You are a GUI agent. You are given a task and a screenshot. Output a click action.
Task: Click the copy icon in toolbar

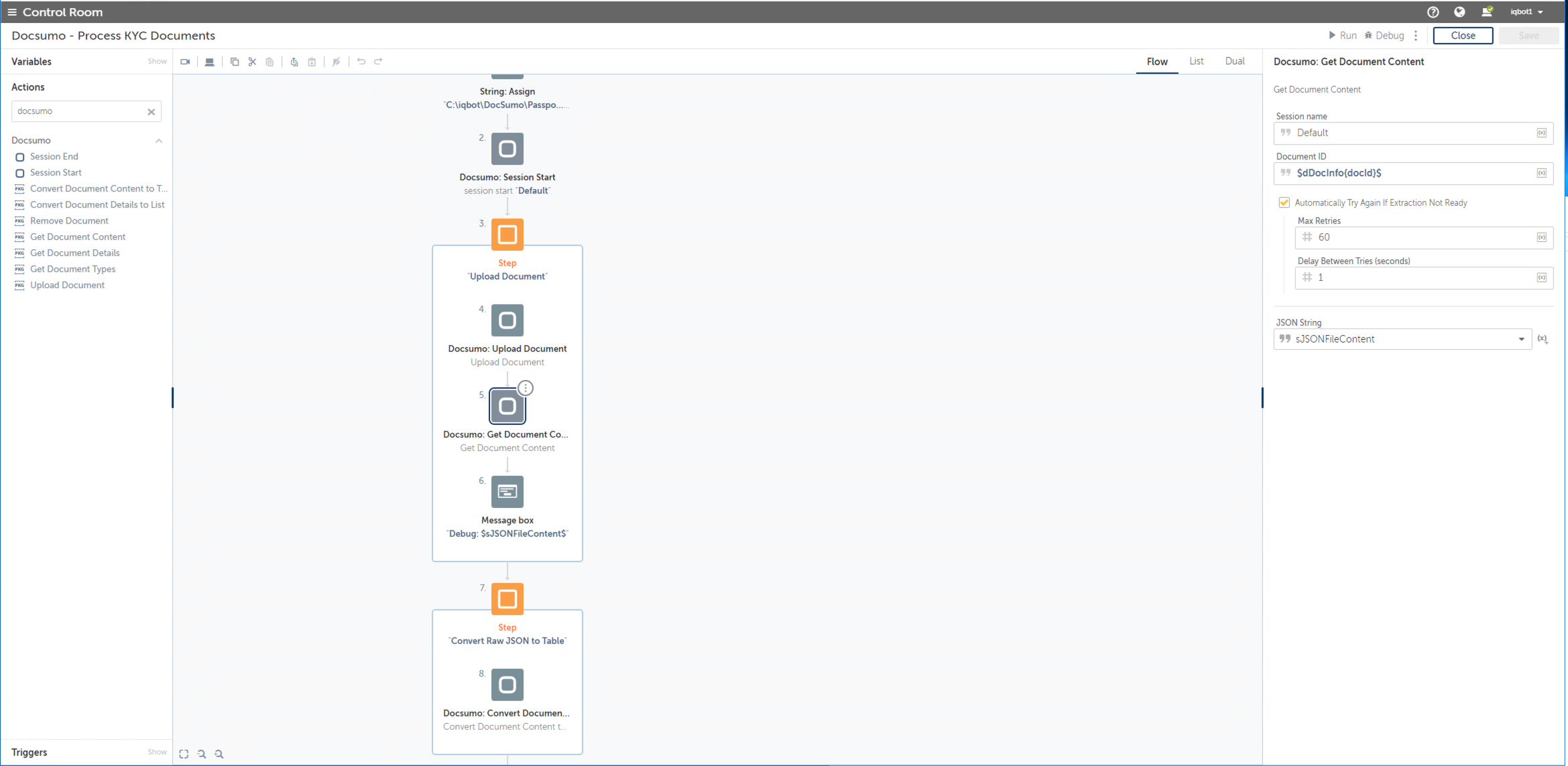pyautogui.click(x=235, y=62)
